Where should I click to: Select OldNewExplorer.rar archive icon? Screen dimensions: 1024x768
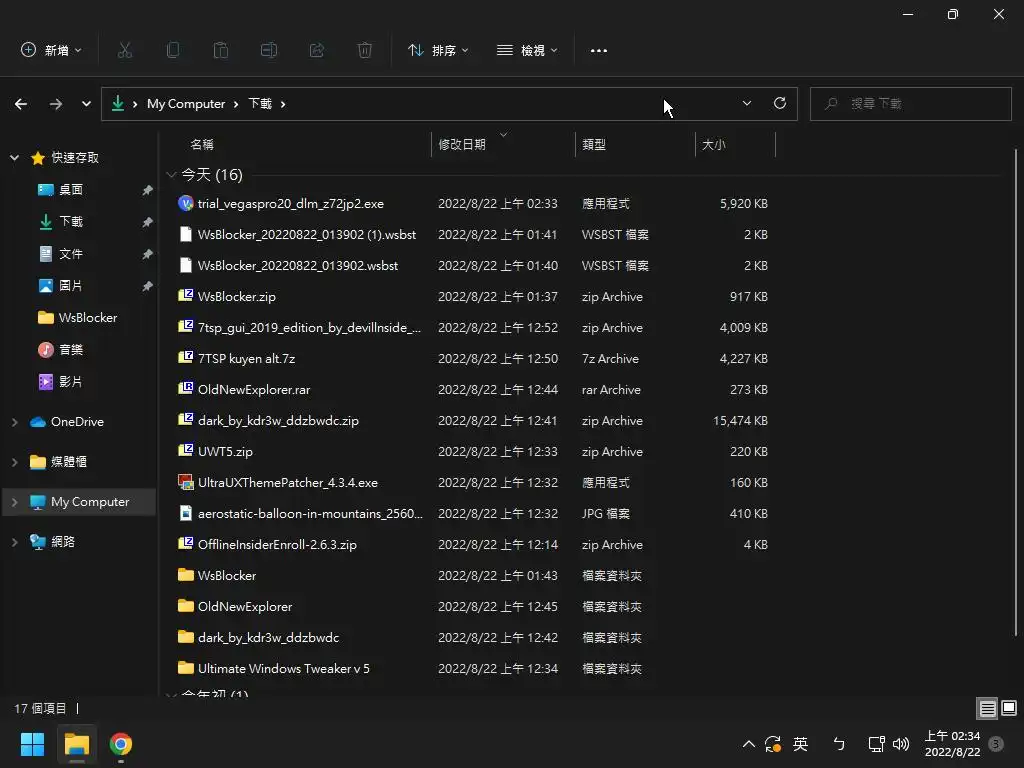tap(185, 389)
